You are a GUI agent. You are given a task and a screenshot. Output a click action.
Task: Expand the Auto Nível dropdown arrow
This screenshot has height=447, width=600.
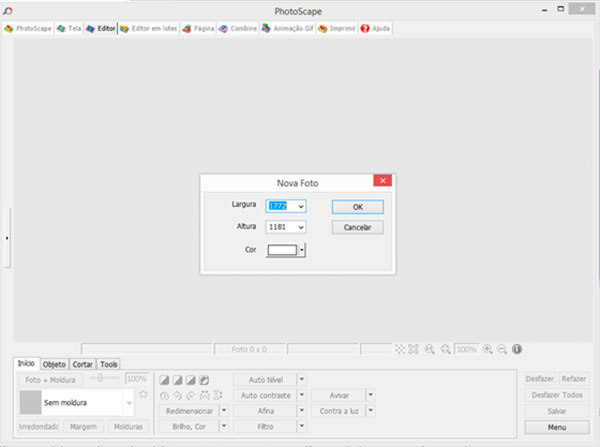point(302,379)
